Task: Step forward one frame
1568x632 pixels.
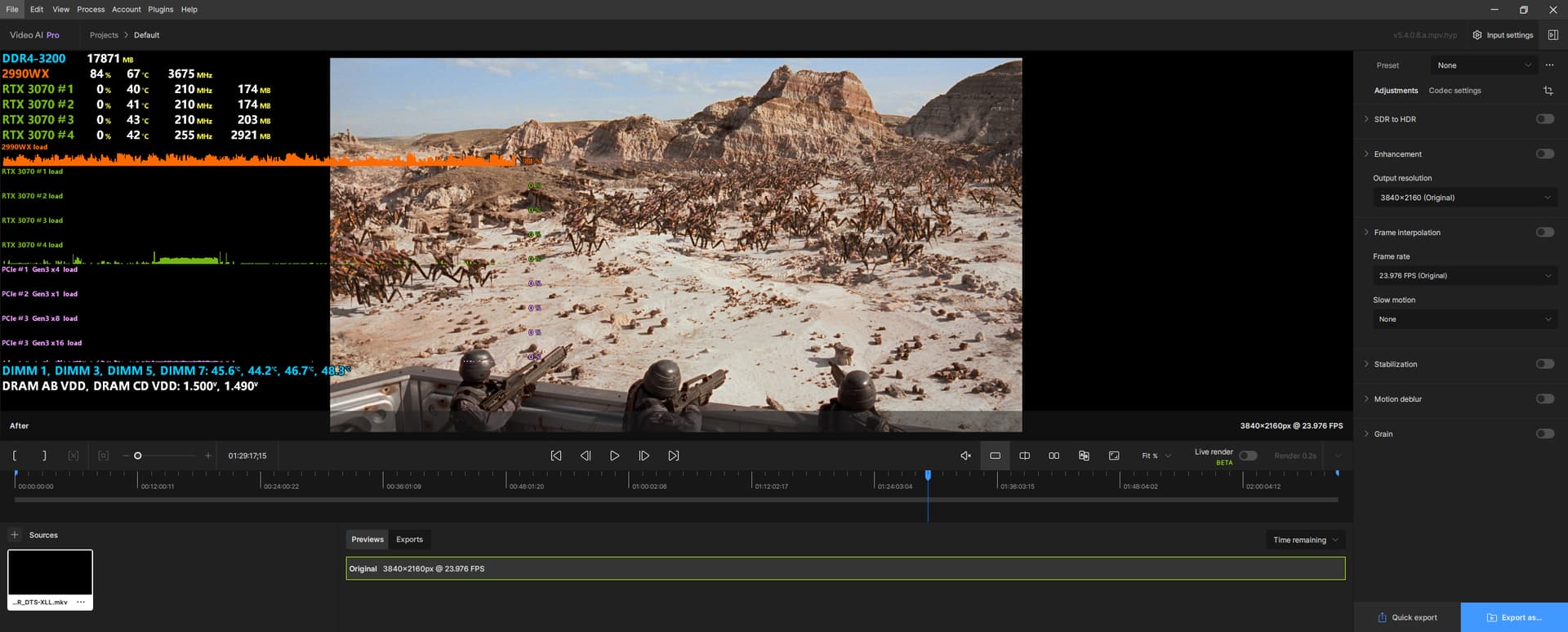Action: (x=644, y=456)
